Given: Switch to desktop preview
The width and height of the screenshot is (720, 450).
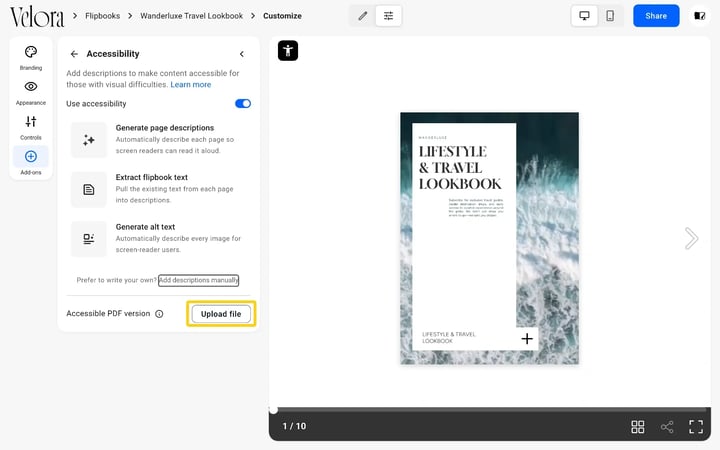Looking at the screenshot, I should 584,16.
